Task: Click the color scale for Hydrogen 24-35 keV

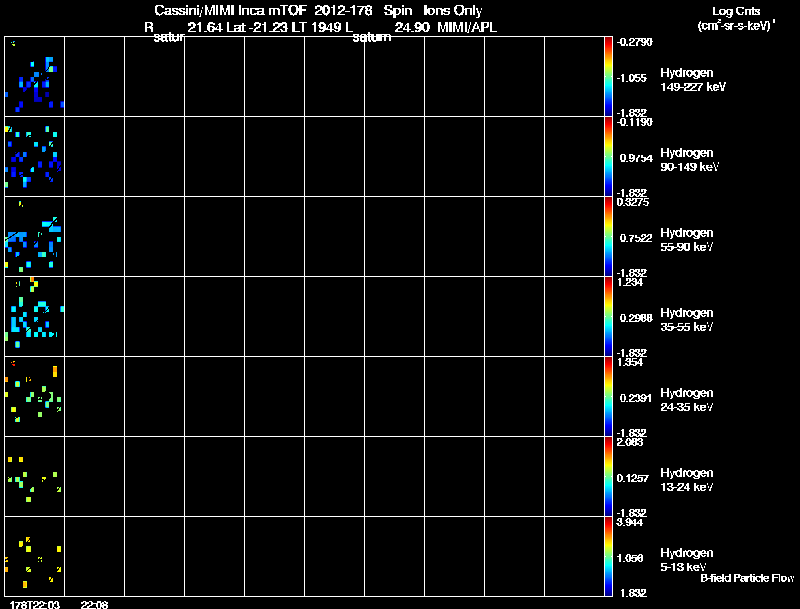Action: tap(608, 396)
